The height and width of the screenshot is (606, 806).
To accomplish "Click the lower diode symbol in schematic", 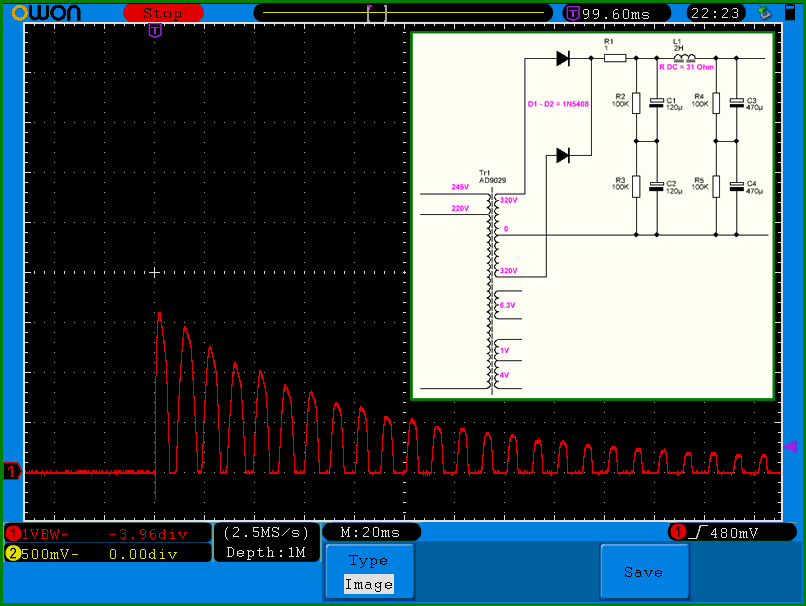I will click(x=563, y=155).
